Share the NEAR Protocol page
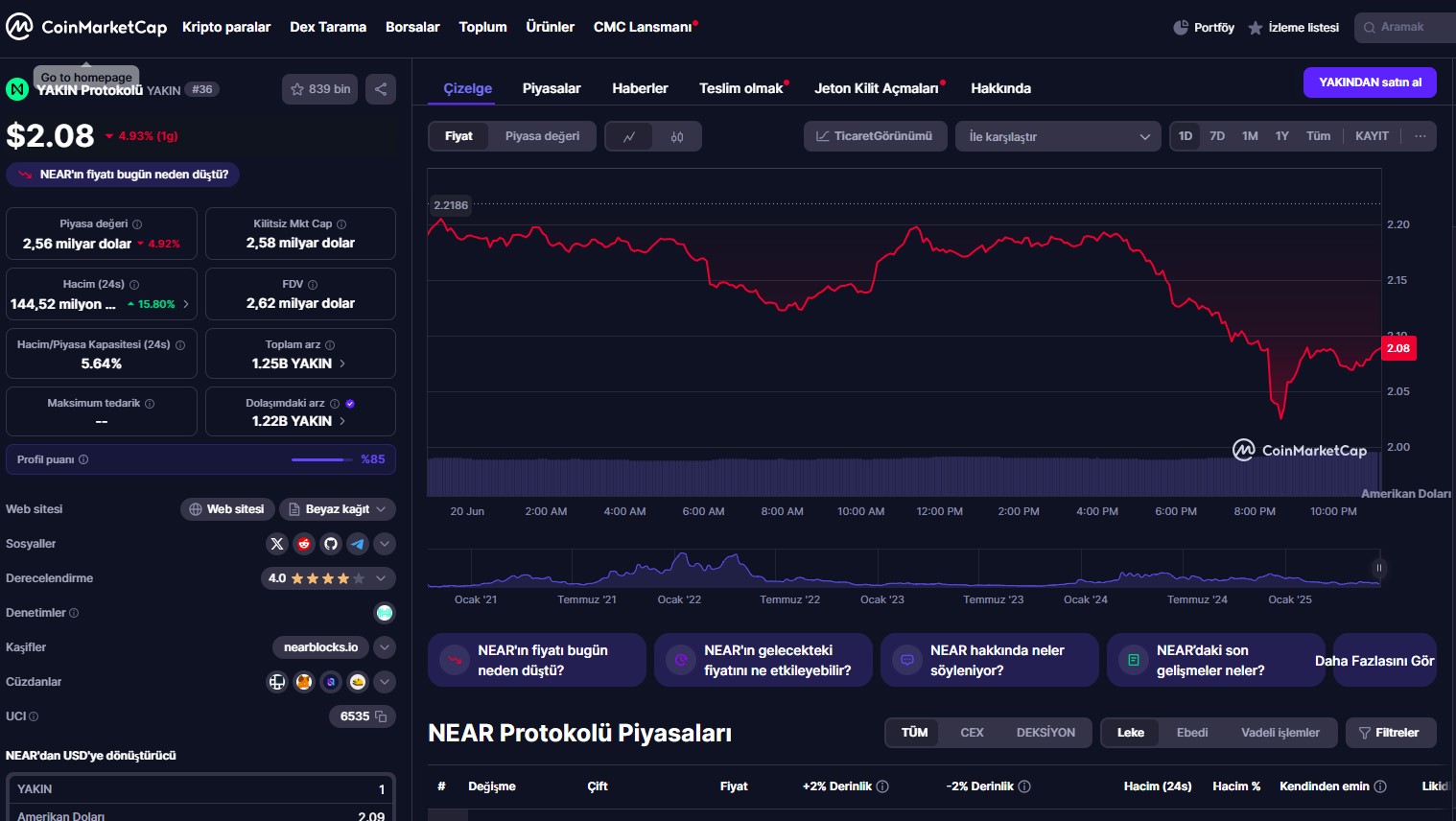The width and height of the screenshot is (1456, 821). (x=381, y=89)
